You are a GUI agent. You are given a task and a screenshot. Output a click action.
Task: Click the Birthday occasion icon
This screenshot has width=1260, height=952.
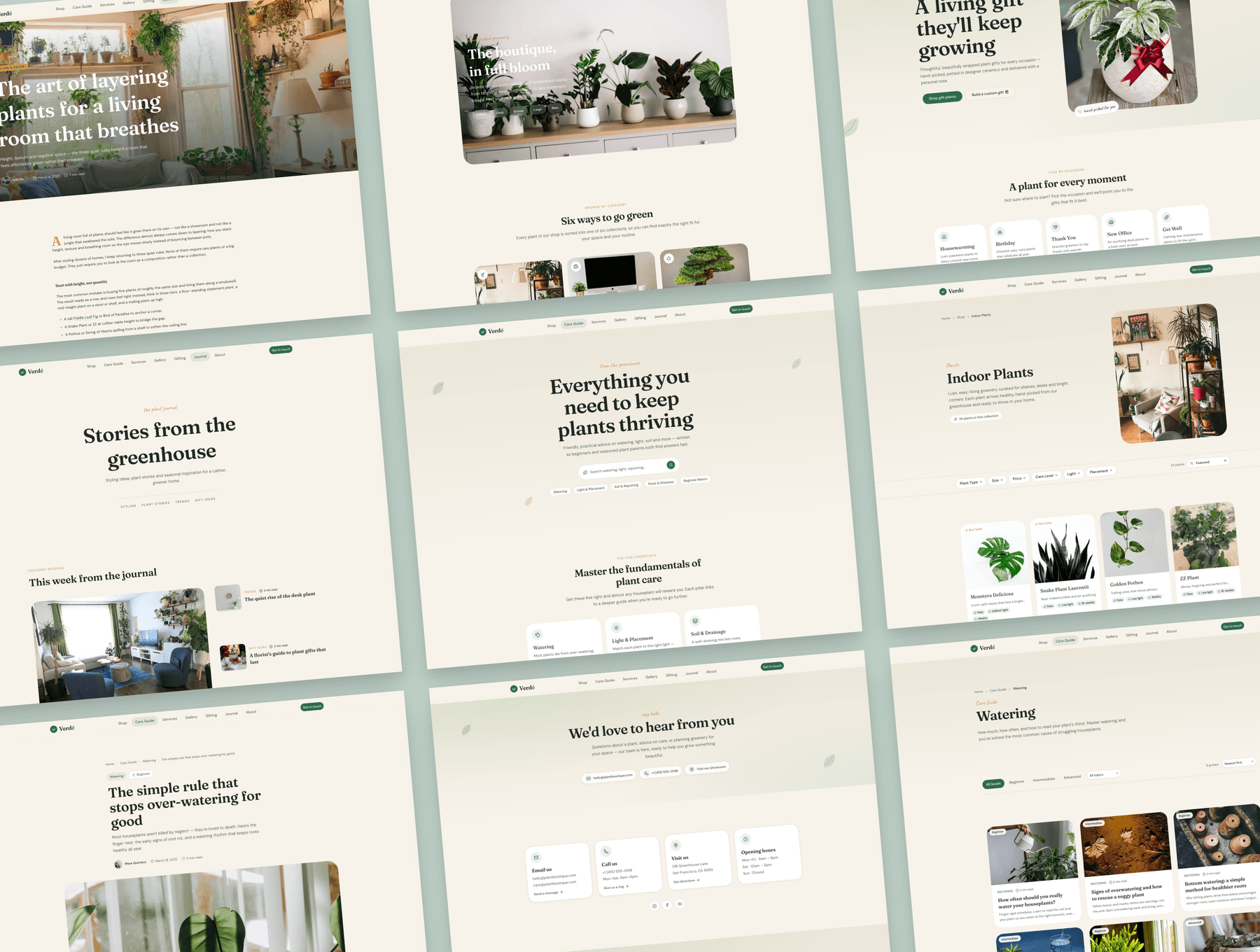1000,232
